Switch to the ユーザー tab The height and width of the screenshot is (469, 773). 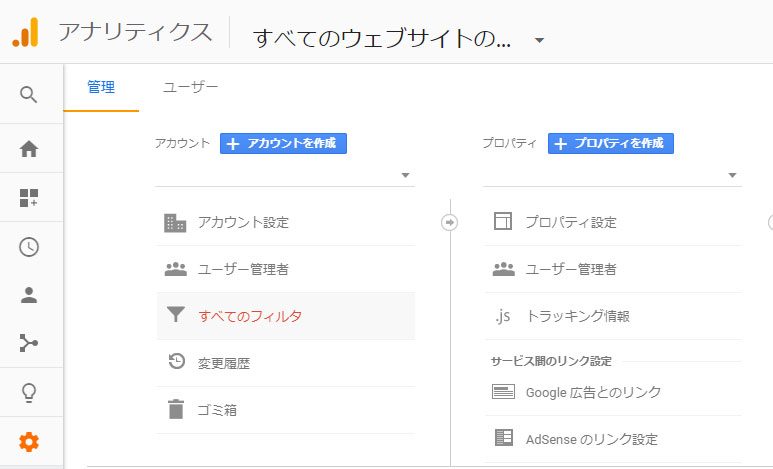click(190, 87)
